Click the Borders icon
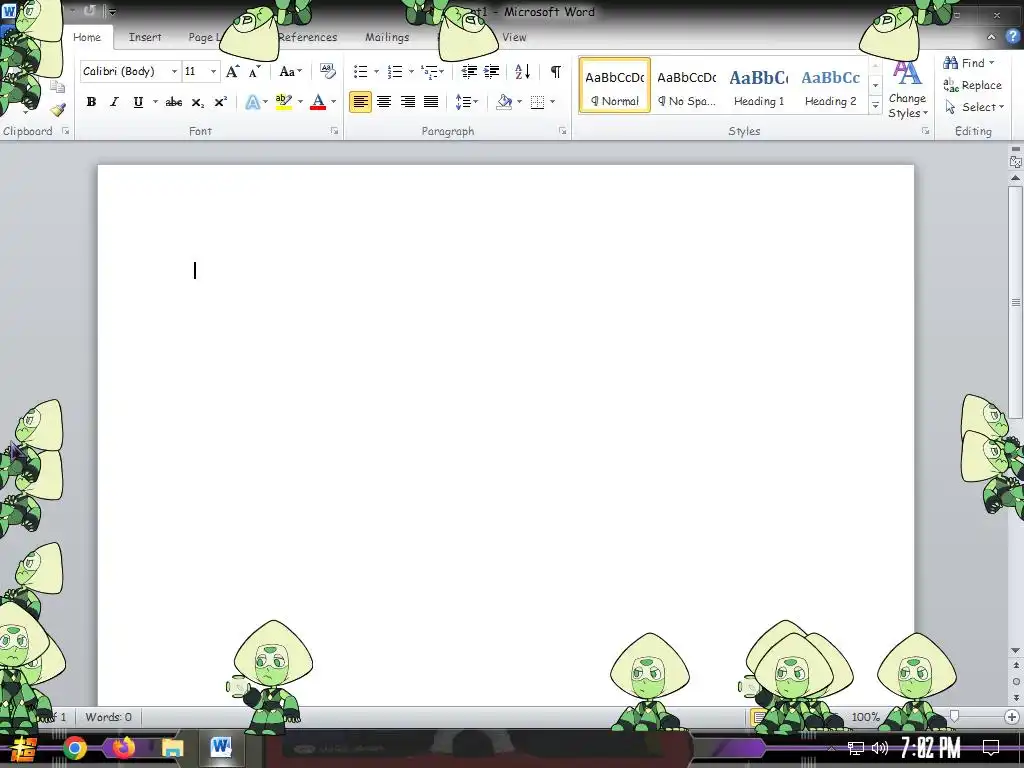 point(537,102)
